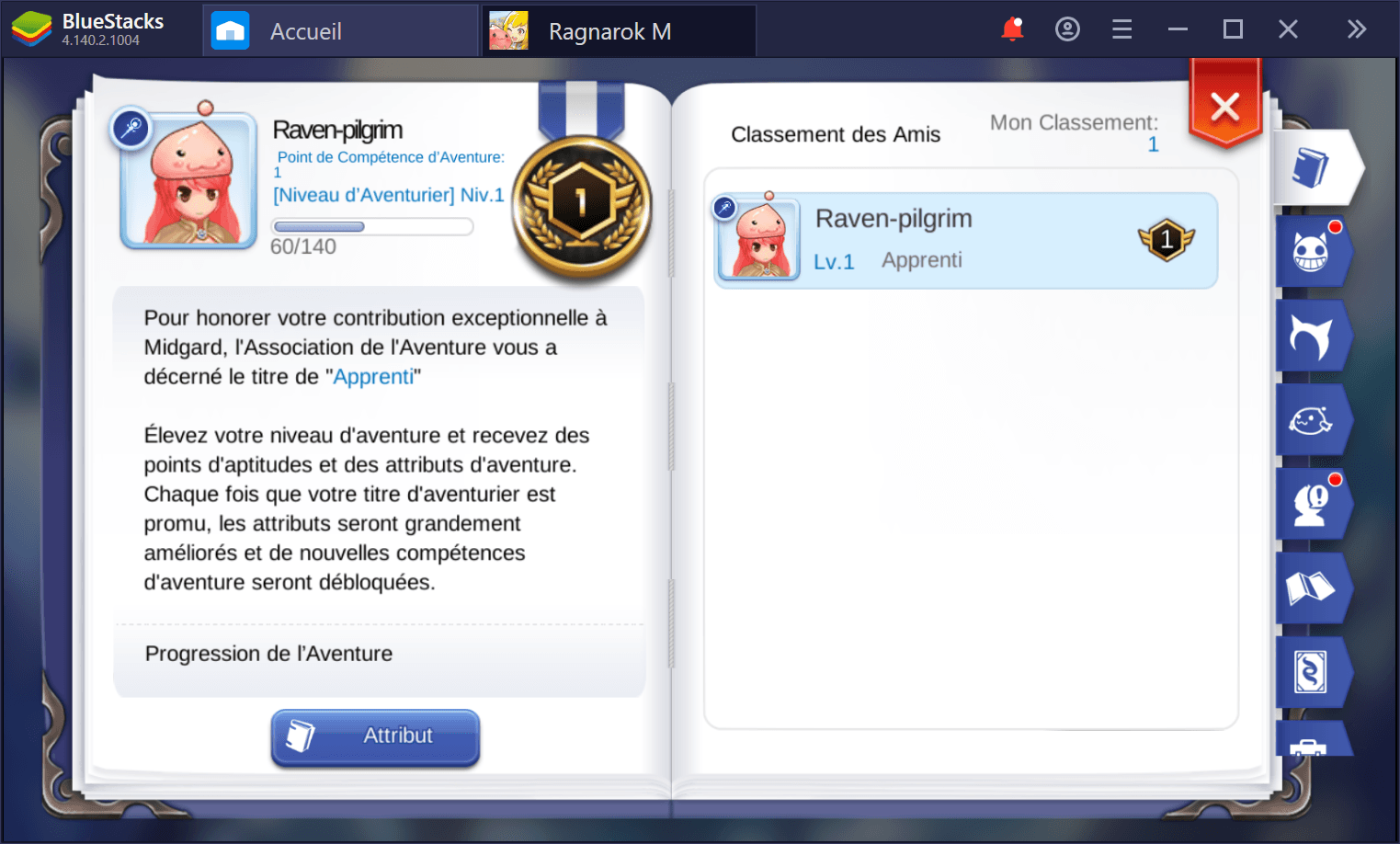Click the blue "Apprenti" title link
The image size is (1400, 844).
pyautogui.click(x=373, y=377)
